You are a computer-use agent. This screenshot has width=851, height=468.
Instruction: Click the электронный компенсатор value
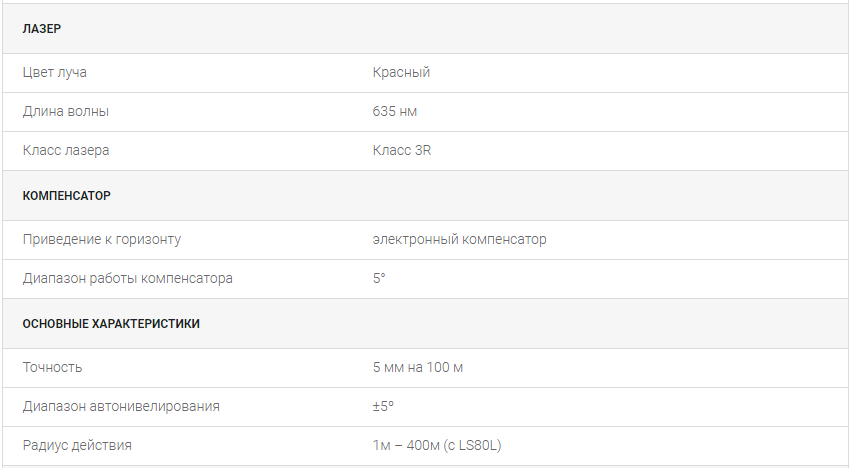459,239
